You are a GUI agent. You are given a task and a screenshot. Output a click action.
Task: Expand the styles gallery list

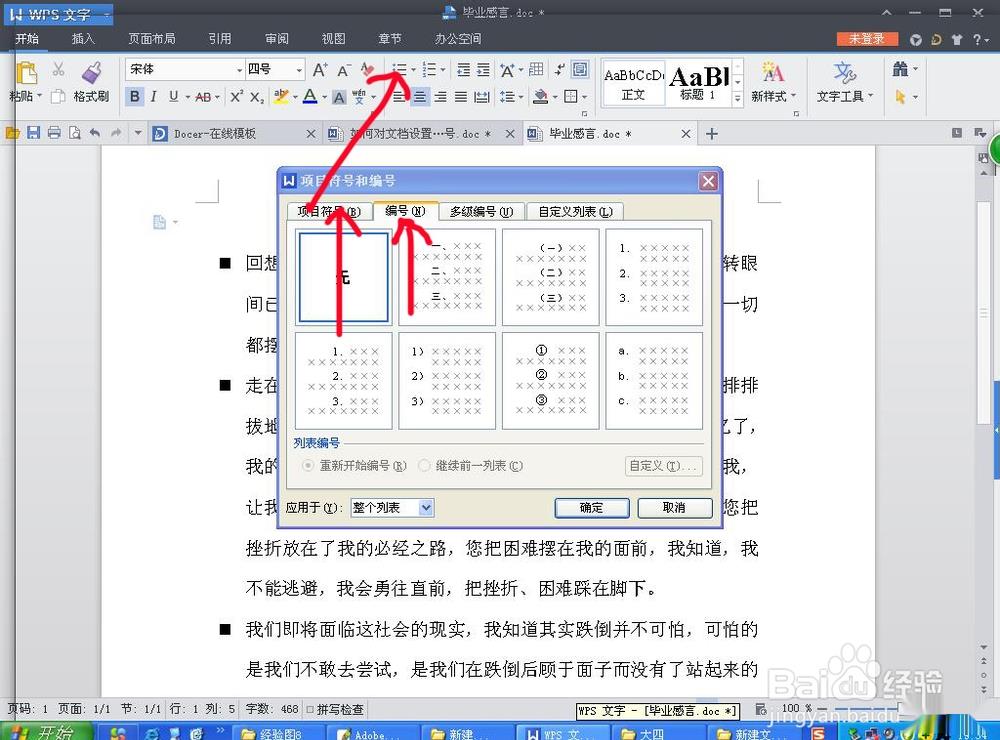738,98
